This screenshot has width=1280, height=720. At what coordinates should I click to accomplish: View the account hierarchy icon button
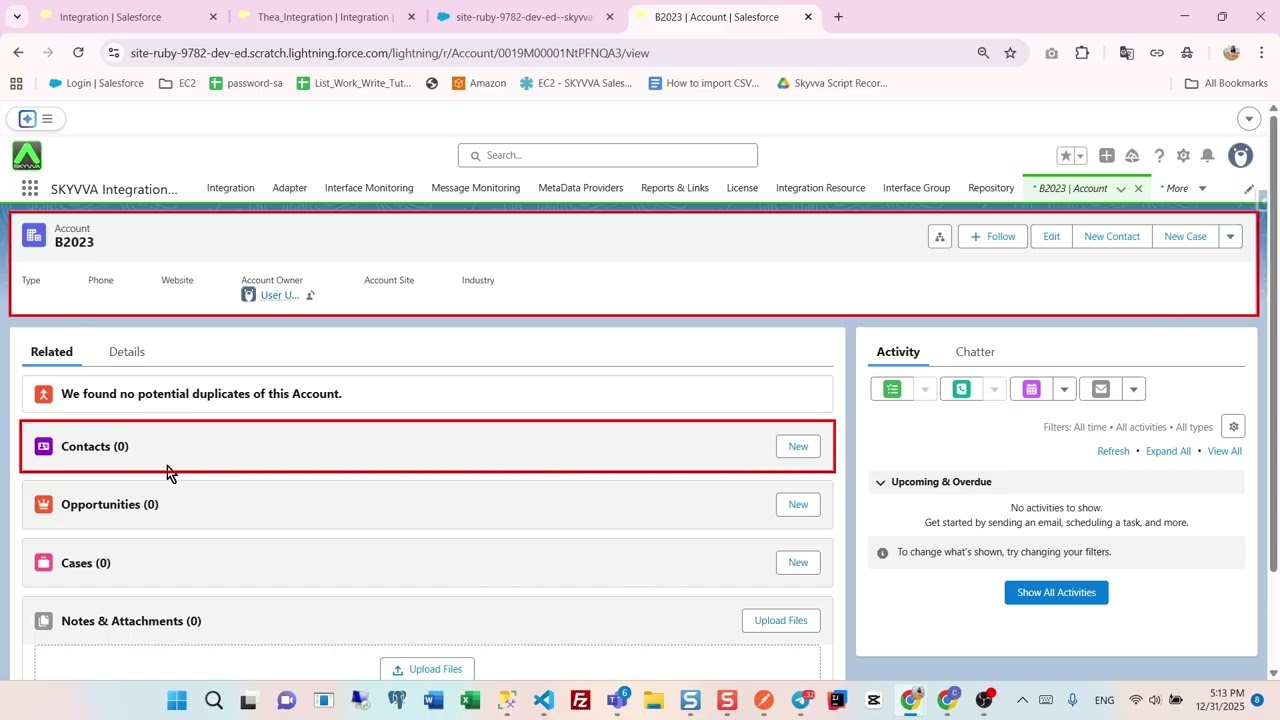click(939, 237)
